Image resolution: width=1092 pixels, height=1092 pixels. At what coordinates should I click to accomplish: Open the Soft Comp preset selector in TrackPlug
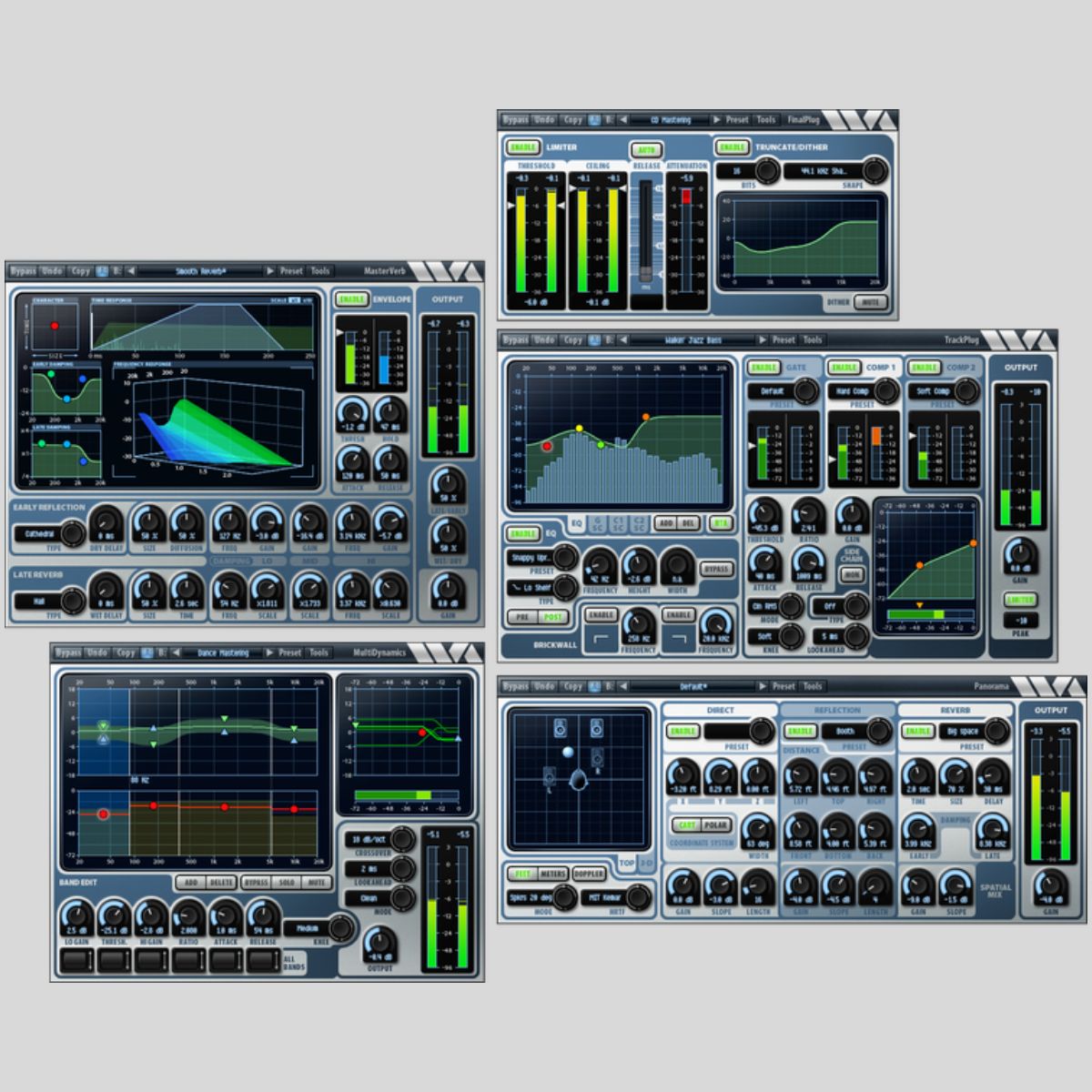tap(944, 391)
